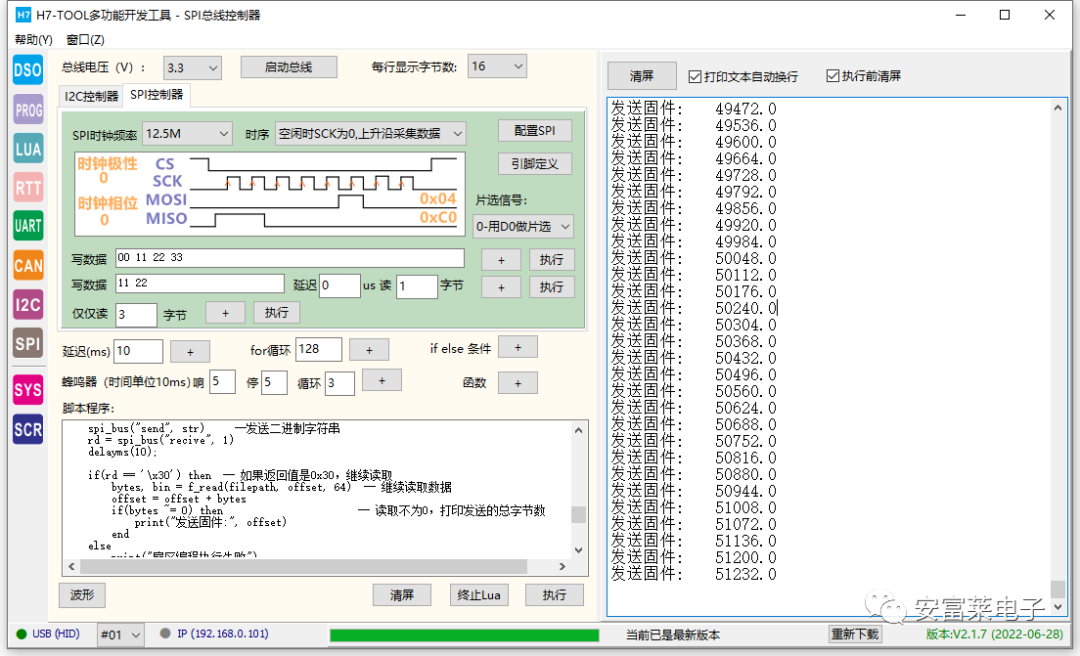
Task: Add beeper command with plus button
Action: point(382,380)
